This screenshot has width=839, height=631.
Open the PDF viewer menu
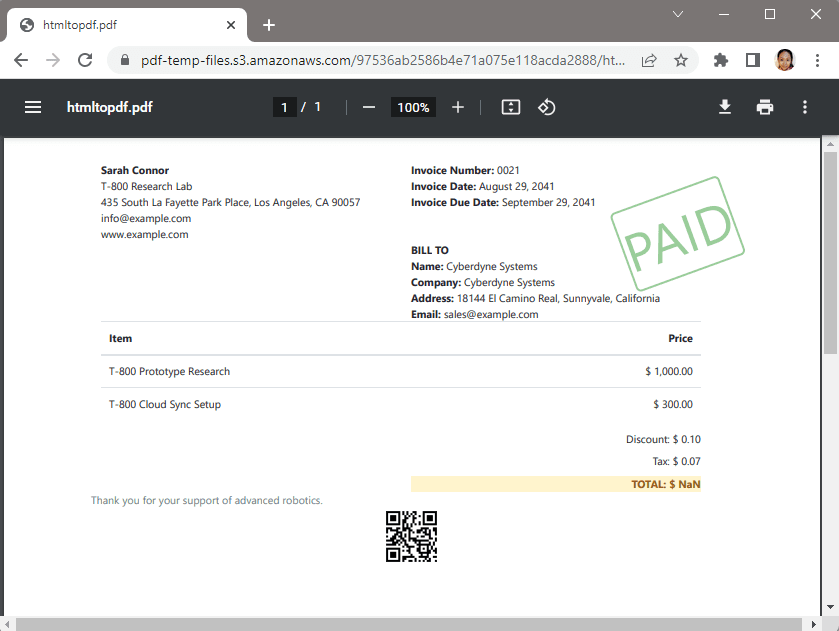(x=33, y=107)
